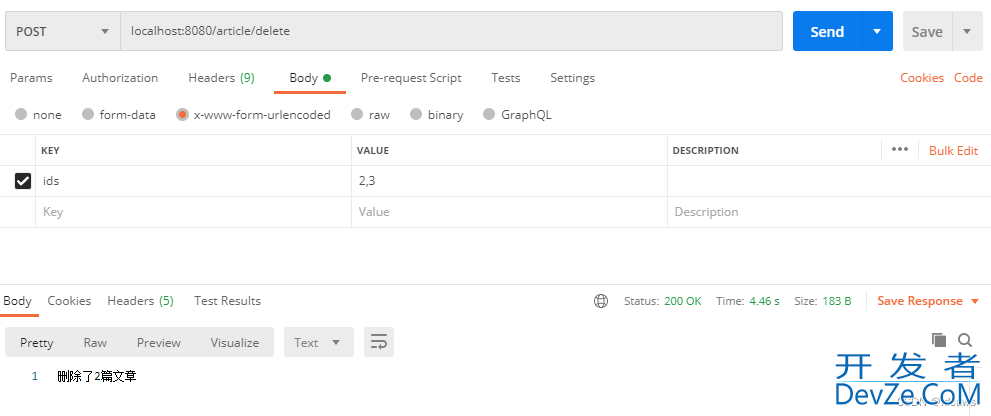991x416 pixels.
Task: Open the three-dots column options
Action: [899, 150]
